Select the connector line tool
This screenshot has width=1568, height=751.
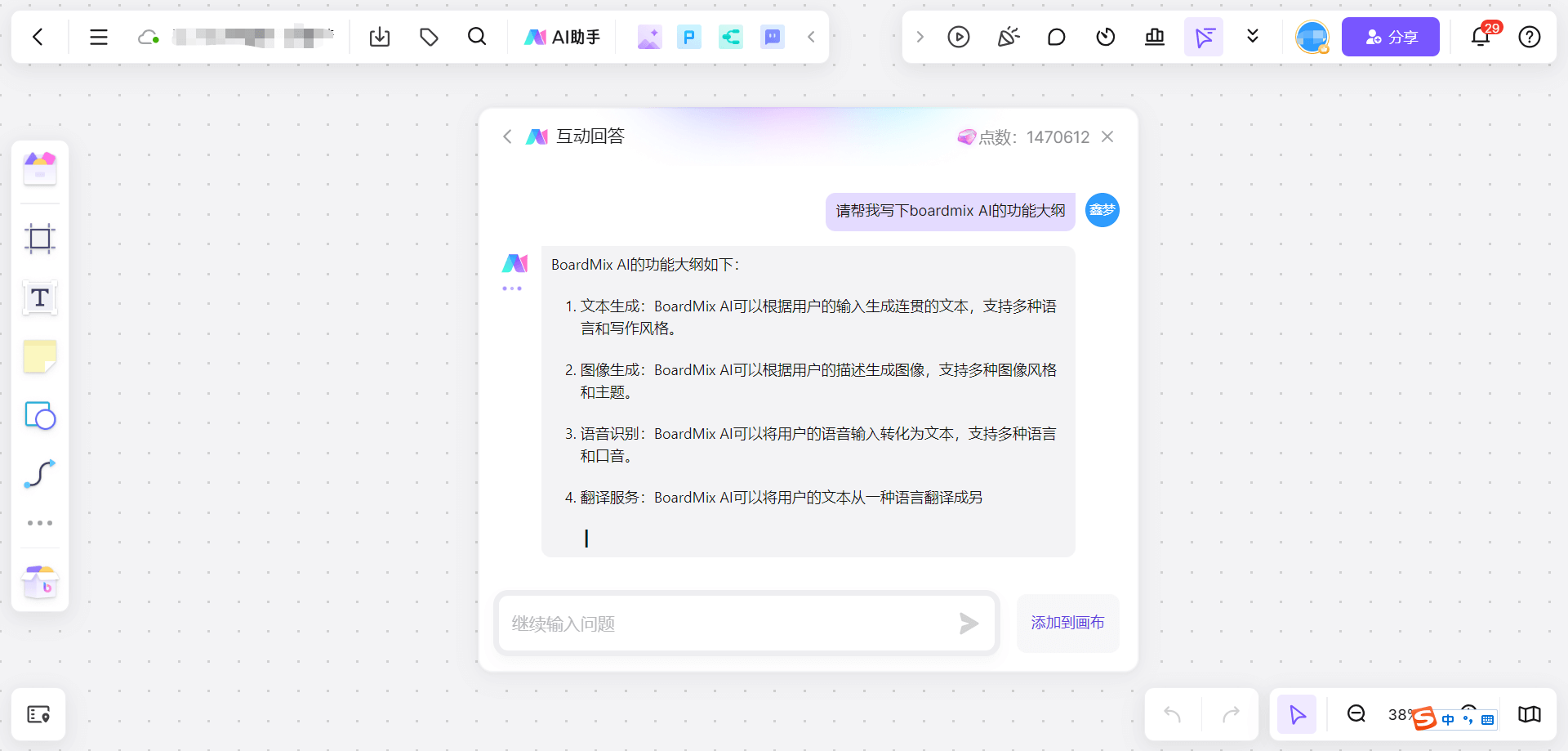(40, 474)
